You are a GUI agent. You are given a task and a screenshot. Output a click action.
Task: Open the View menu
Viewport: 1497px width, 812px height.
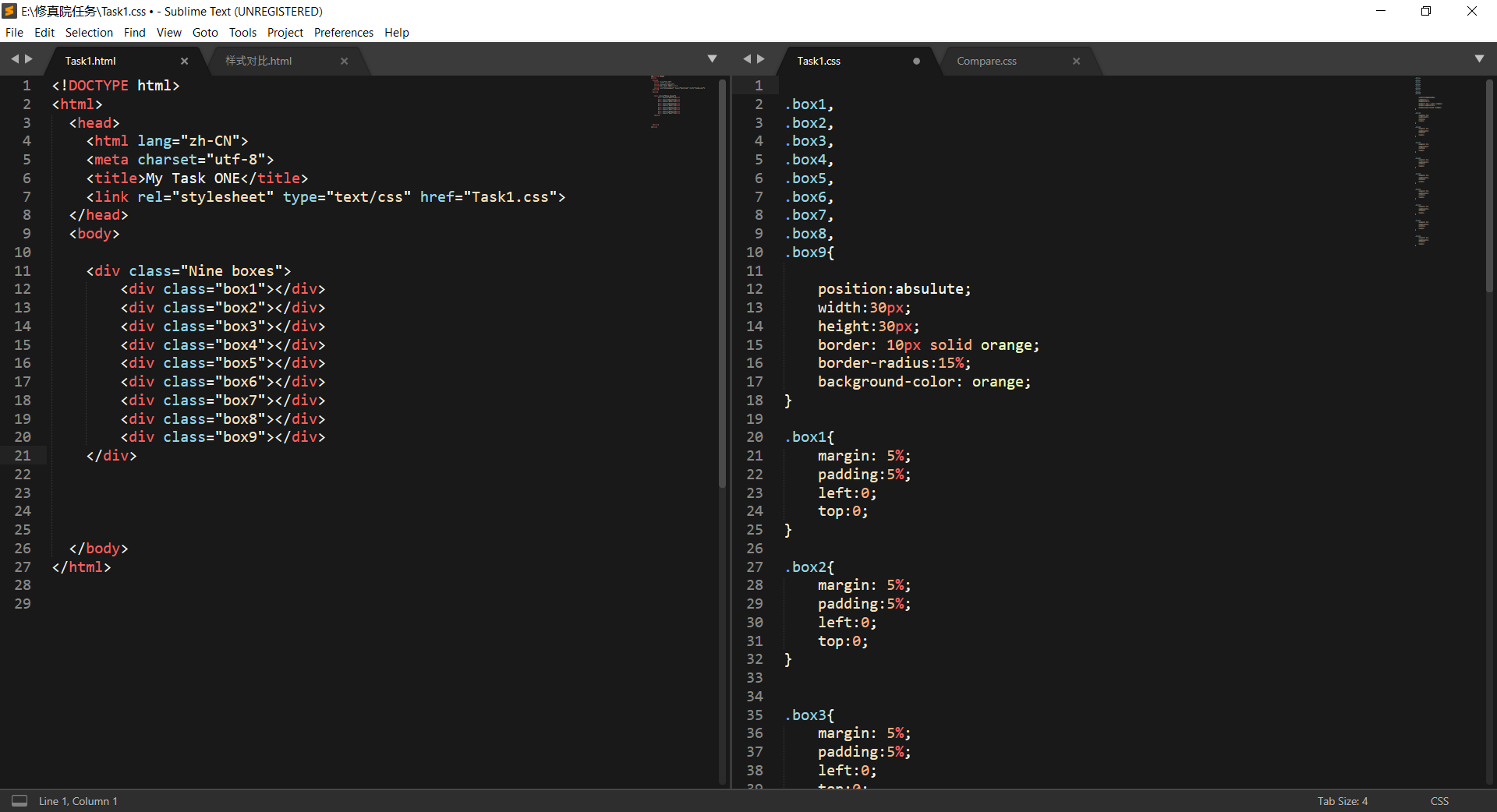pyautogui.click(x=169, y=33)
